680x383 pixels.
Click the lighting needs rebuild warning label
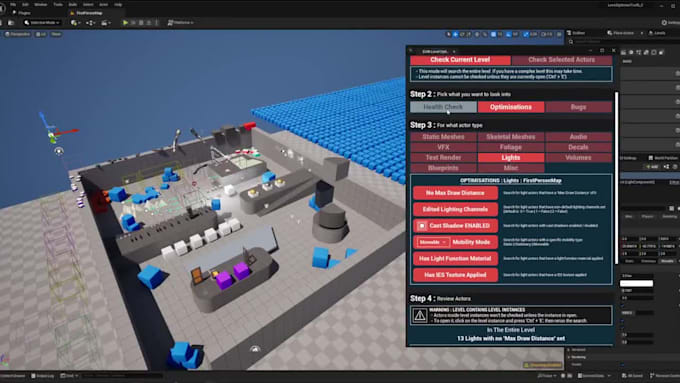tap(543, 365)
